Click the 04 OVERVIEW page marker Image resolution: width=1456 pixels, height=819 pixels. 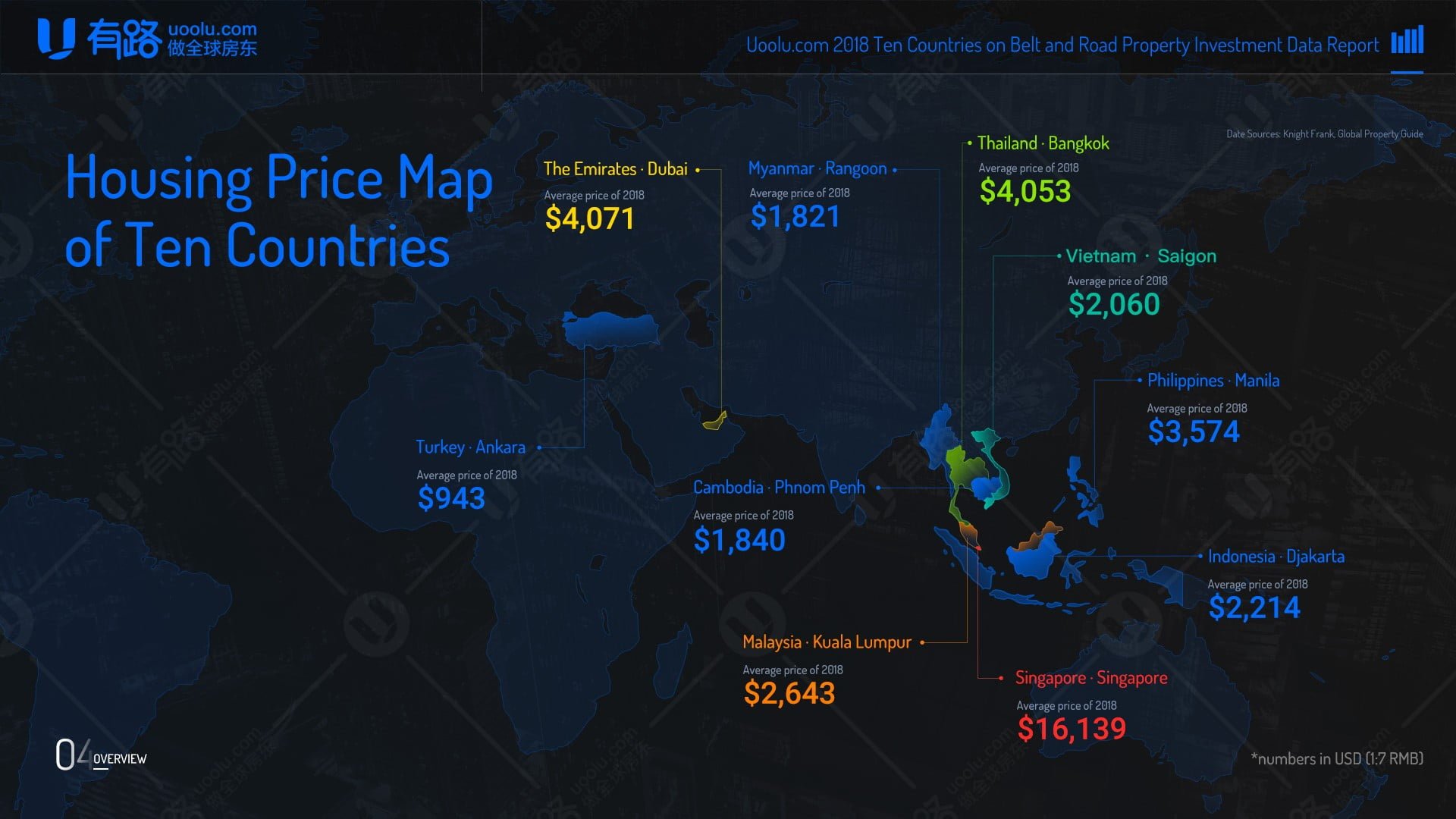pos(100,755)
